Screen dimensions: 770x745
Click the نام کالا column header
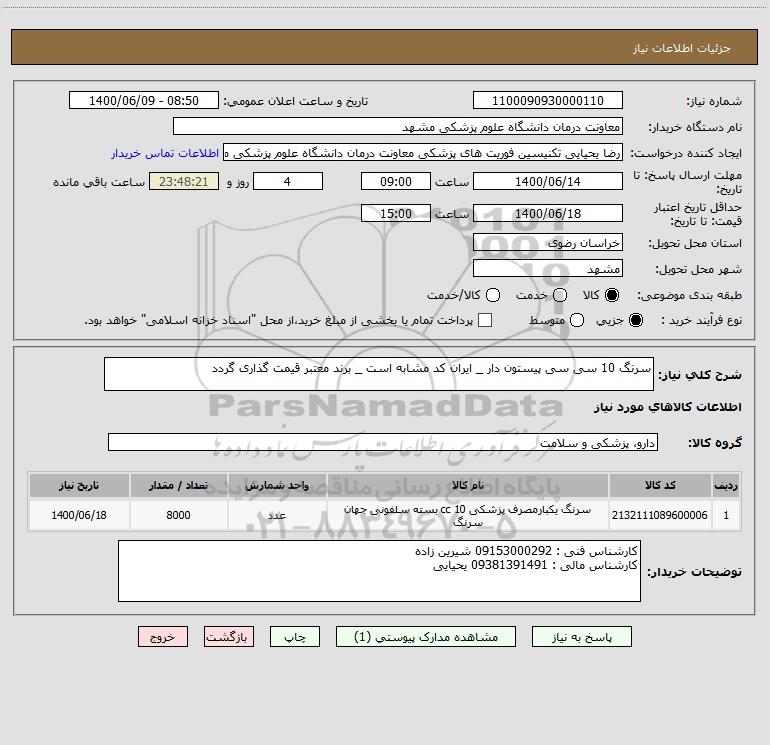pos(468,485)
